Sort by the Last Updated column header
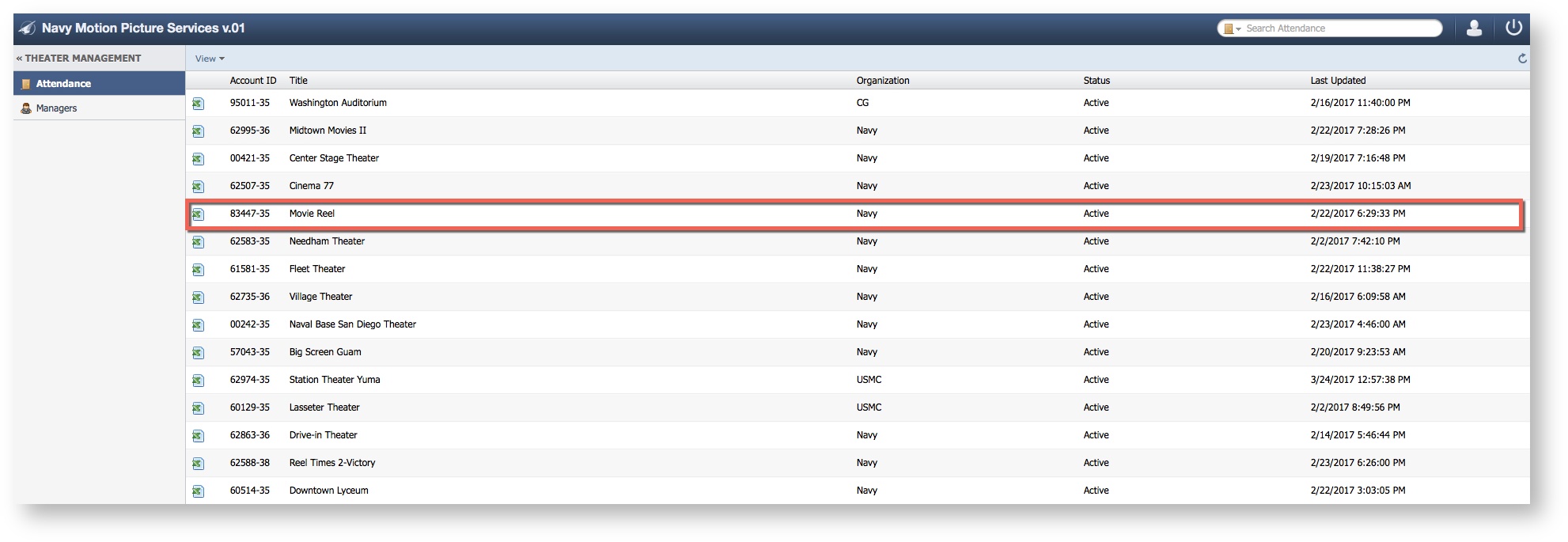The image size is (1568, 542). [1338, 81]
